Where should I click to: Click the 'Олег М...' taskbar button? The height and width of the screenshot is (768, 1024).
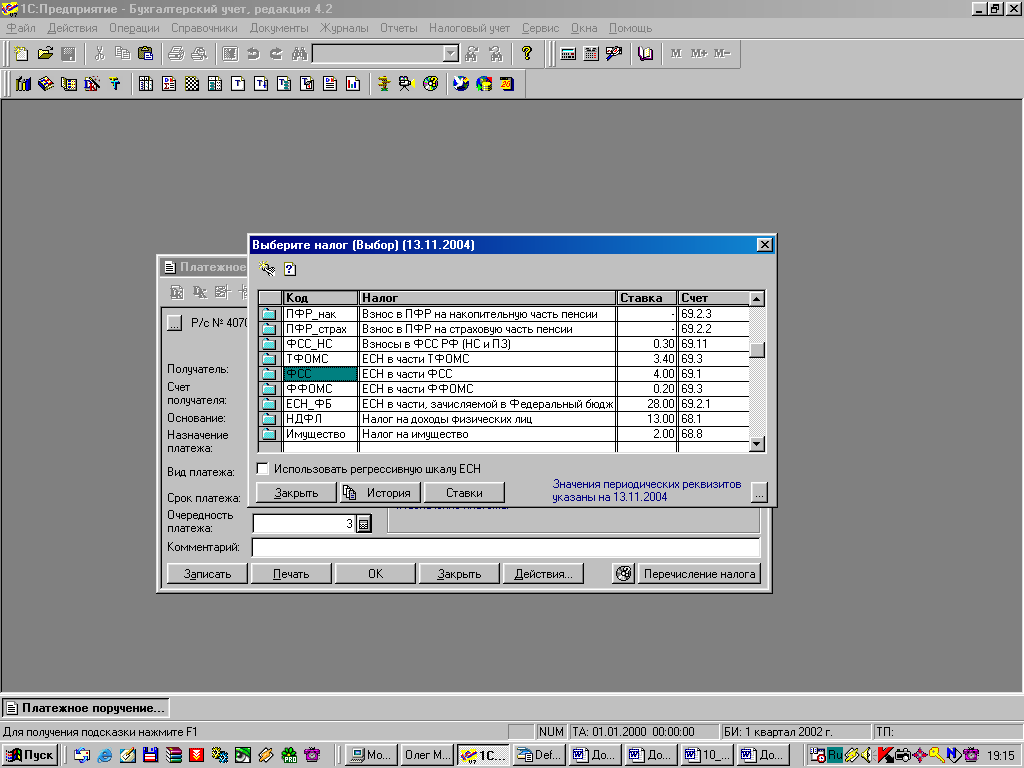pos(427,756)
